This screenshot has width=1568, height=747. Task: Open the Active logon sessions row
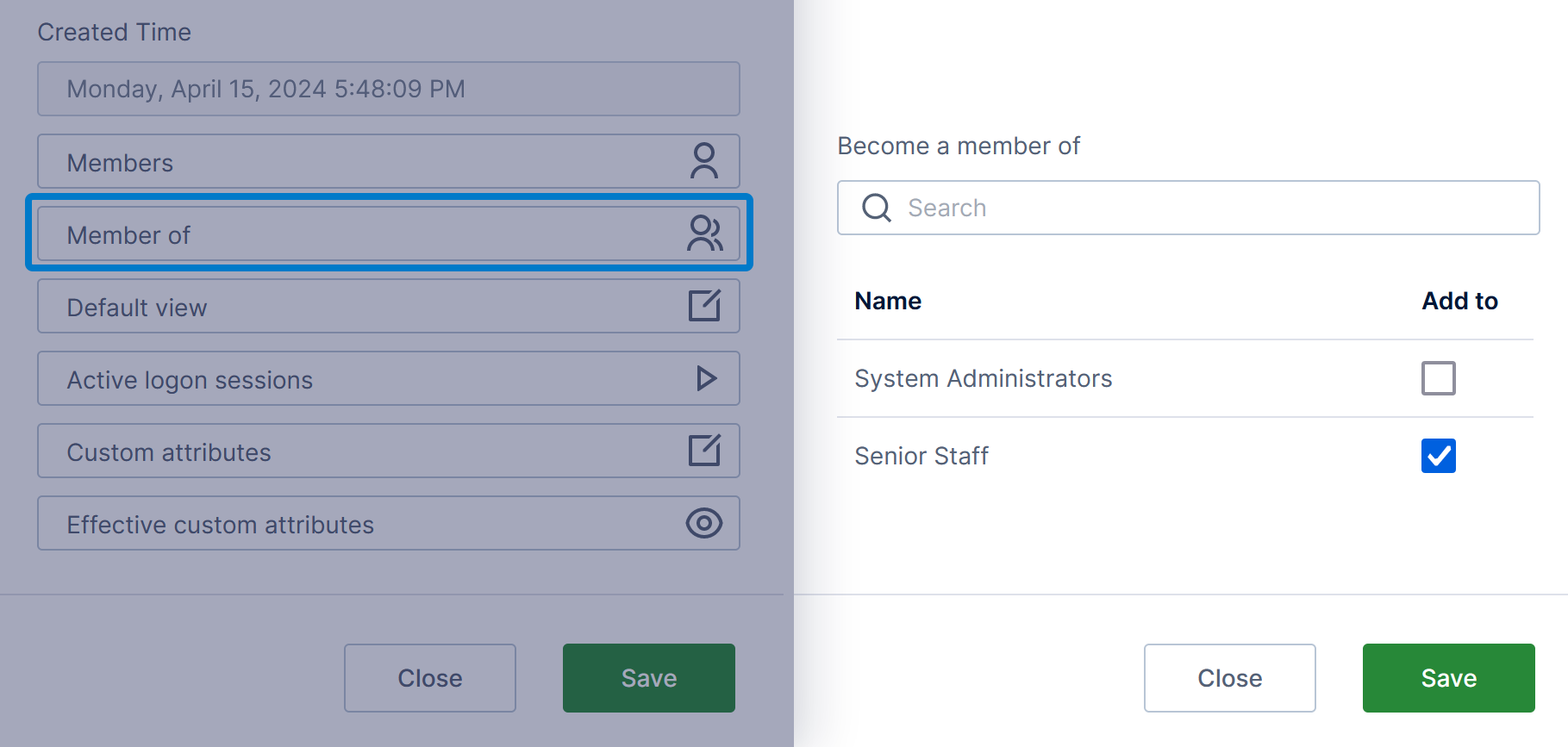pyautogui.click(x=389, y=378)
